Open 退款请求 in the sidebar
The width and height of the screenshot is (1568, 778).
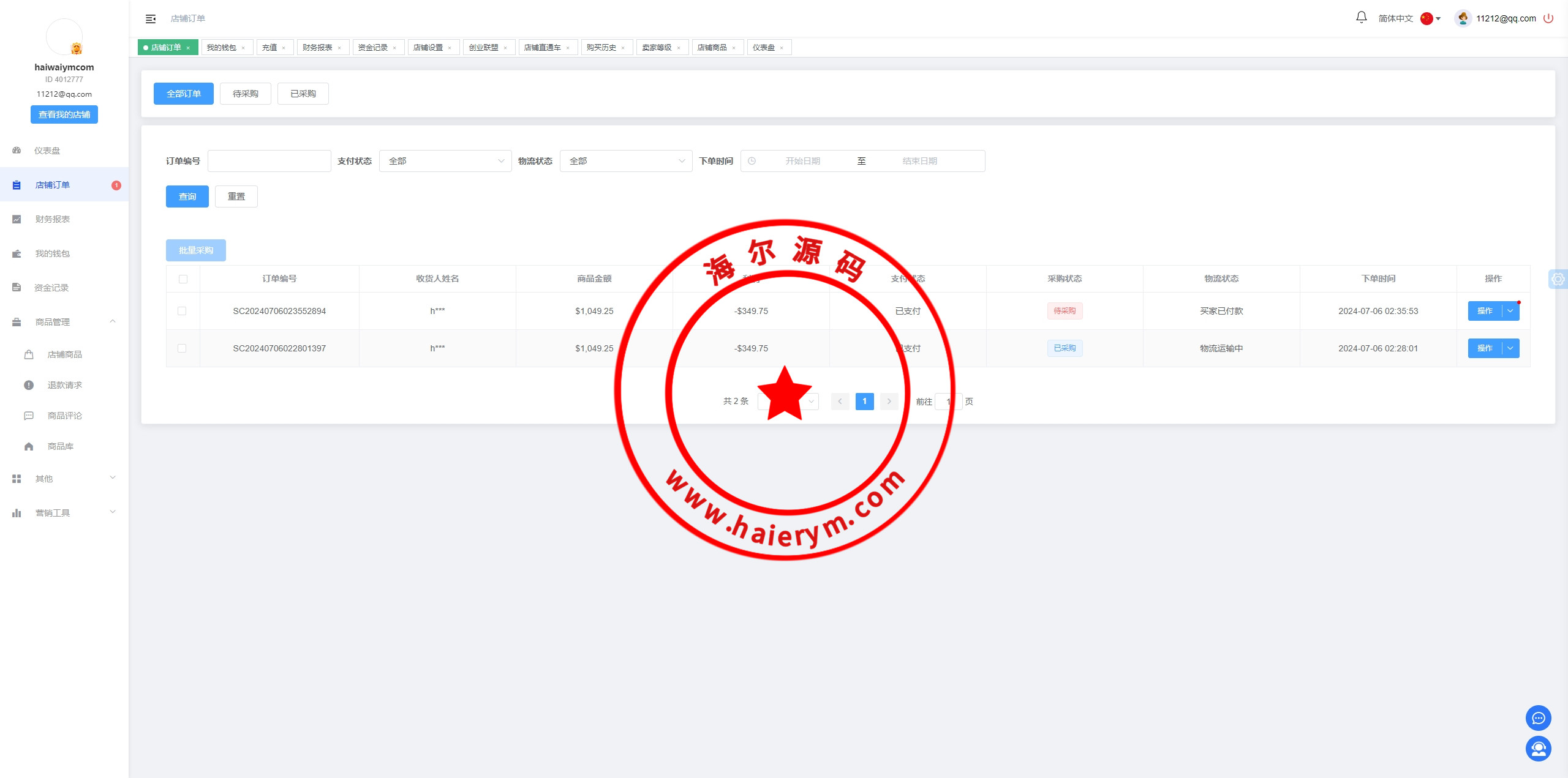point(65,385)
